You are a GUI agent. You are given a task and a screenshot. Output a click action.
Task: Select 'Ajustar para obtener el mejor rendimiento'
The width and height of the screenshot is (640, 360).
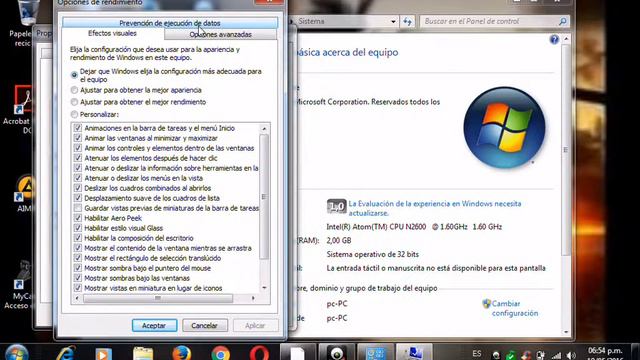click(x=74, y=102)
